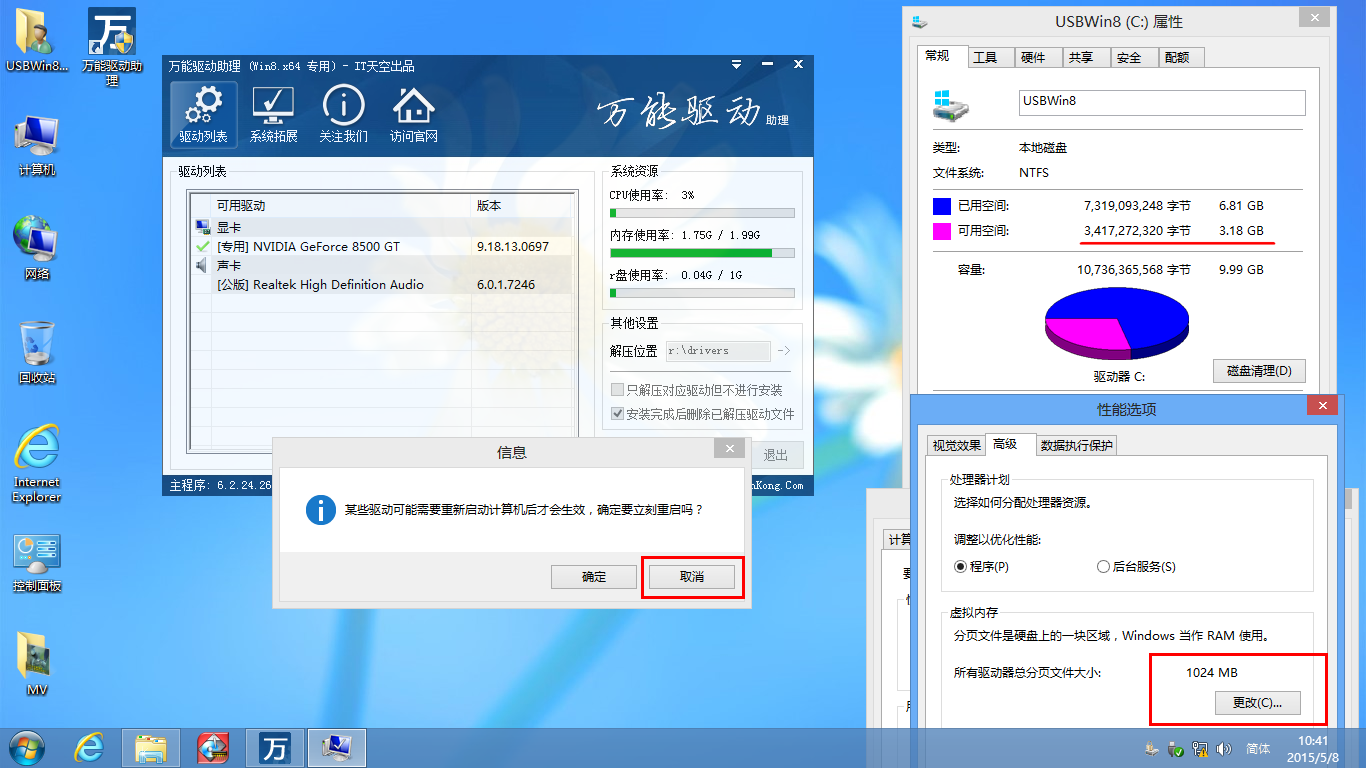
Task: Click the magenta 可用空间 color swatch
Action: point(942,231)
